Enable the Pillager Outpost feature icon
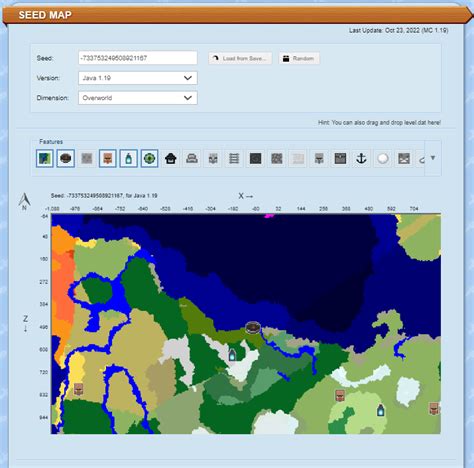The image size is (474, 468). [x=213, y=158]
